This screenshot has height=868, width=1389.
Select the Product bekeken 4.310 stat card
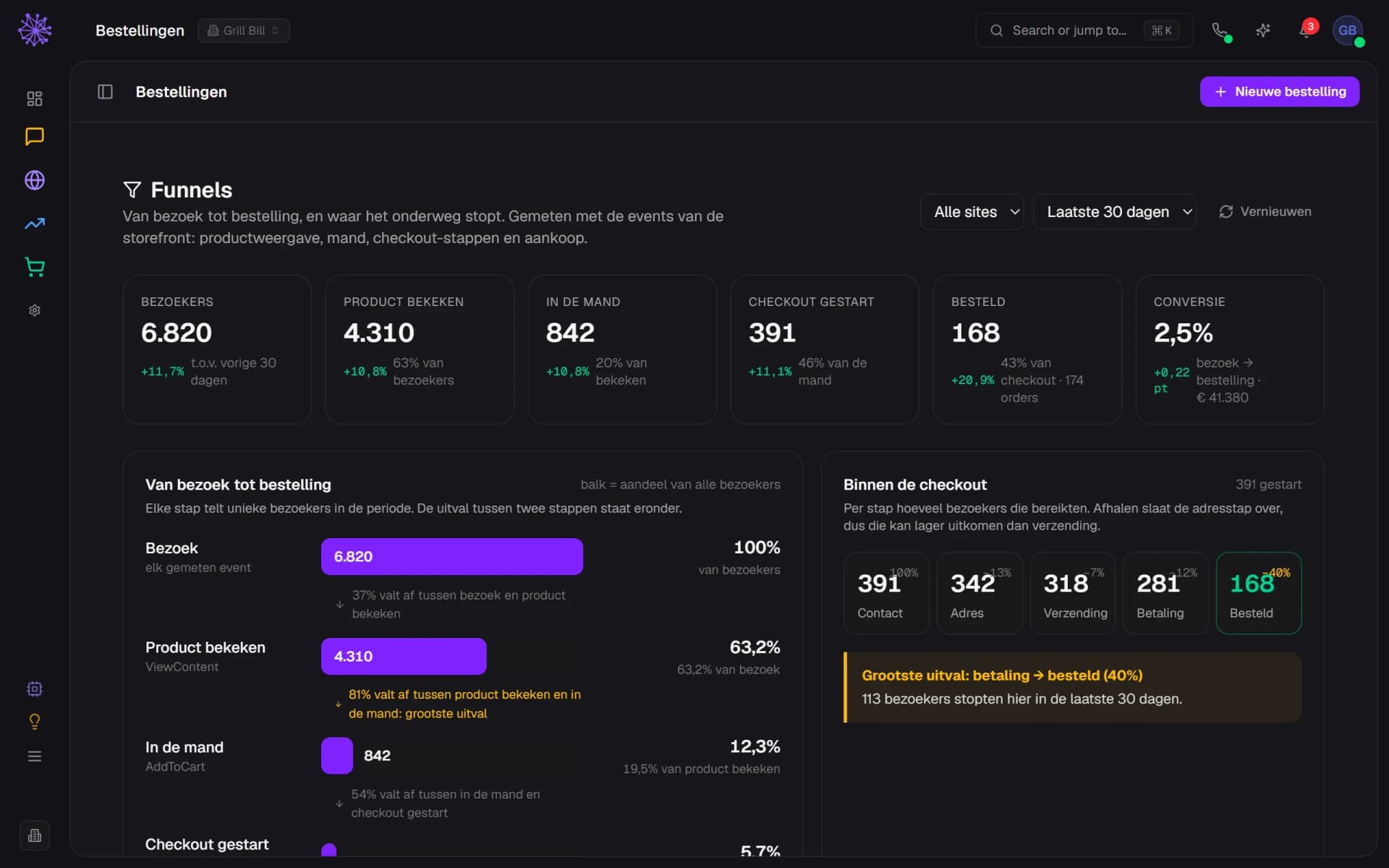coord(420,349)
